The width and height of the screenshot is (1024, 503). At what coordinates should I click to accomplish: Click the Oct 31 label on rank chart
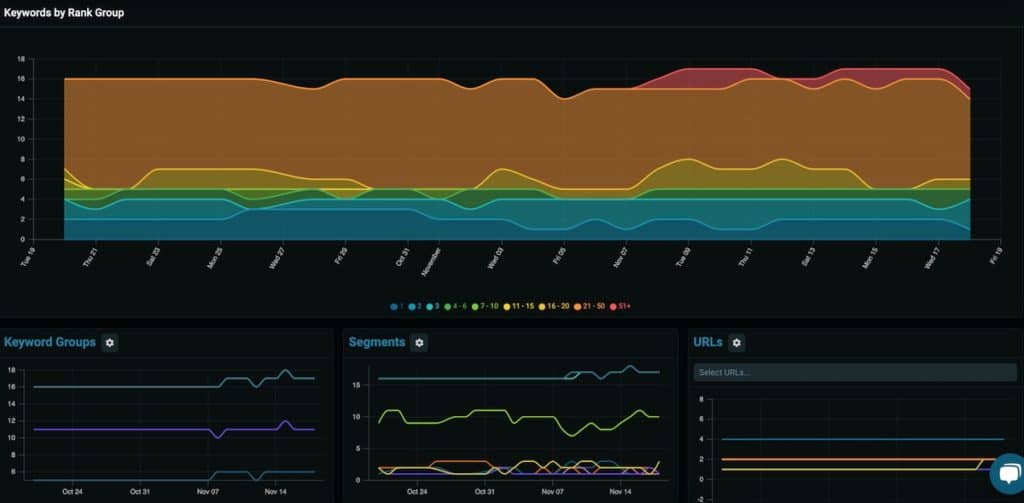[403, 255]
